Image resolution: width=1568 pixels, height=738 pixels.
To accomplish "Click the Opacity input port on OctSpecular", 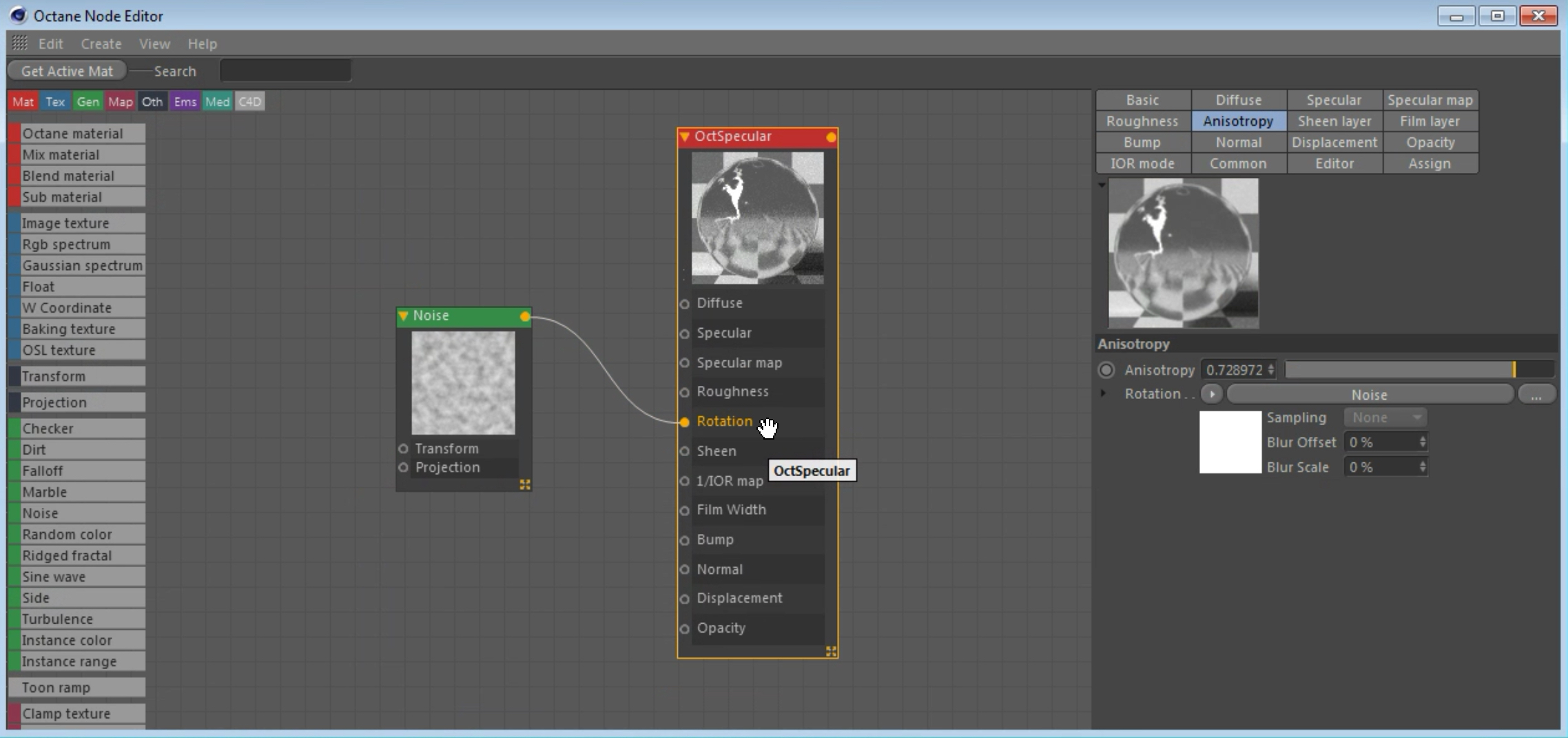I will tap(685, 628).
